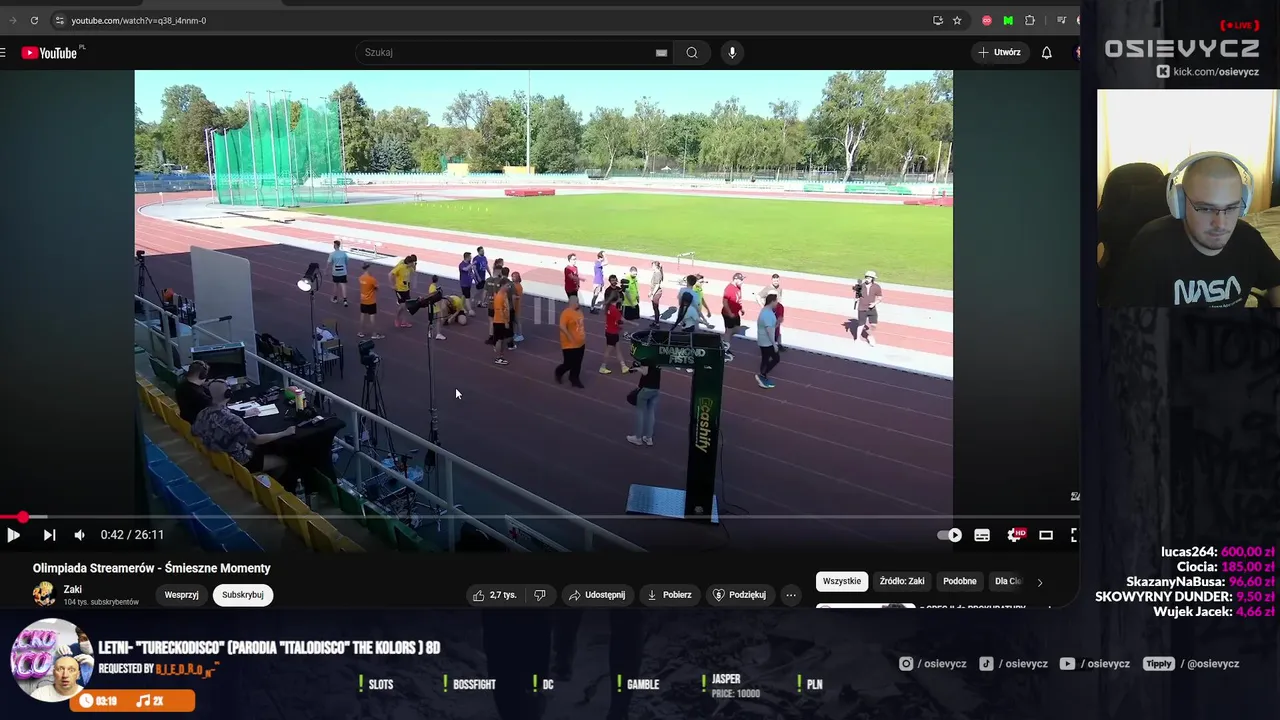Click the Wesprzyj join button
The width and height of the screenshot is (1280, 720).
click(x=181, y=594)
